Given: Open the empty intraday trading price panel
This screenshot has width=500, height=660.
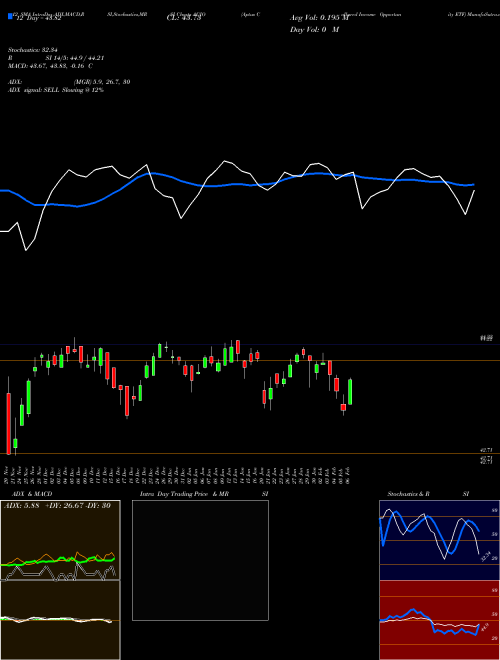Looking at the screenshot, I should pos(200,560).
